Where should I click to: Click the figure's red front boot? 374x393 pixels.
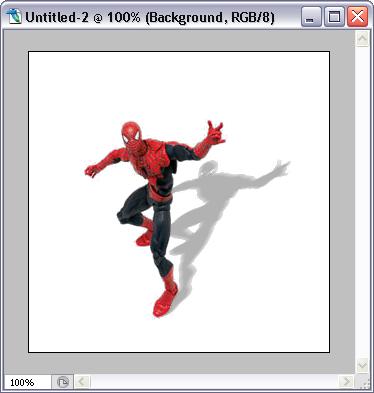[x=164, y=302]
